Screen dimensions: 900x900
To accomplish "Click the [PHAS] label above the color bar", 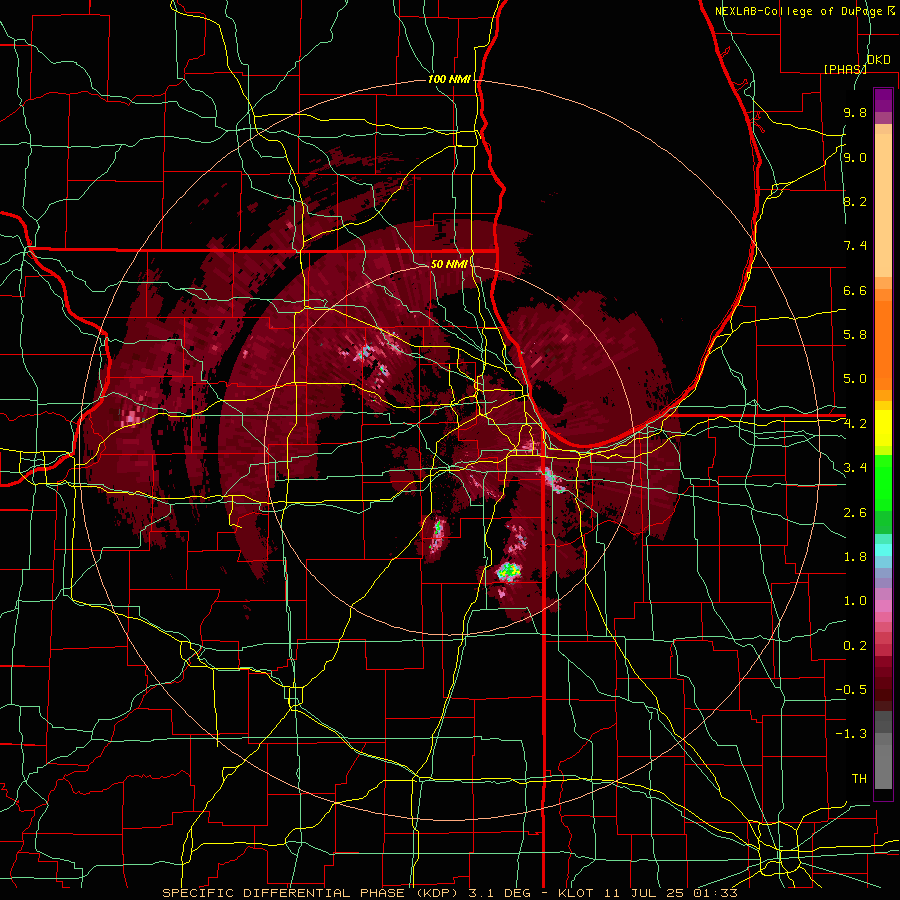I will click(x=845, y=69).
